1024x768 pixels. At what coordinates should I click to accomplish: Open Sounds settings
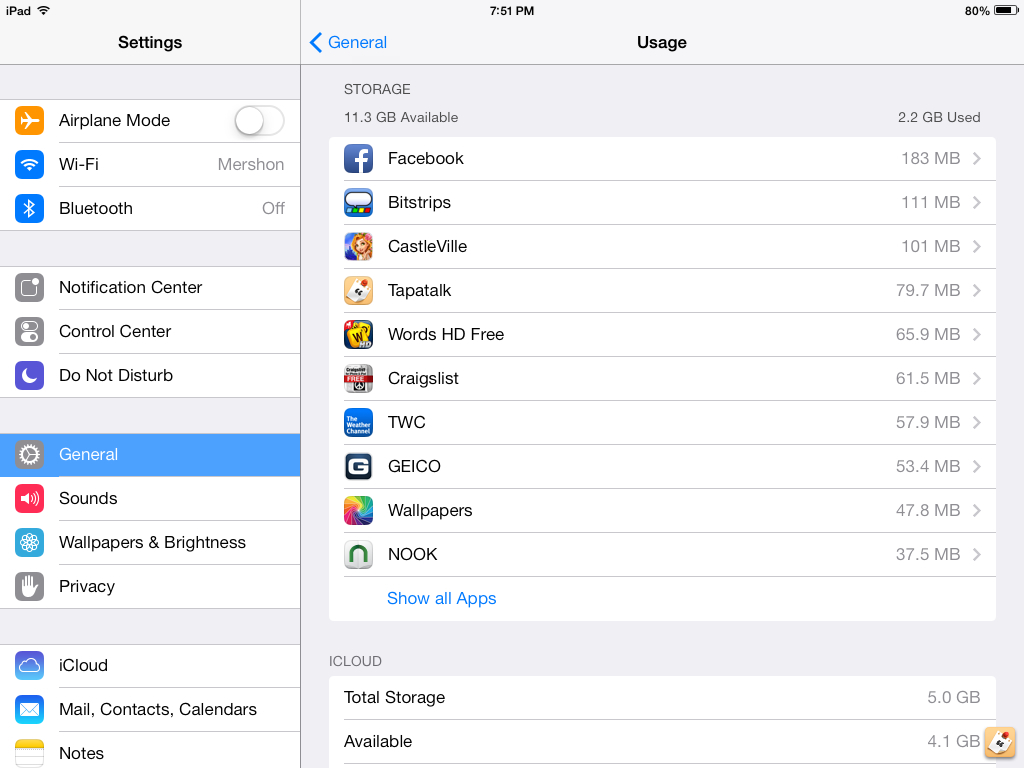150,499
